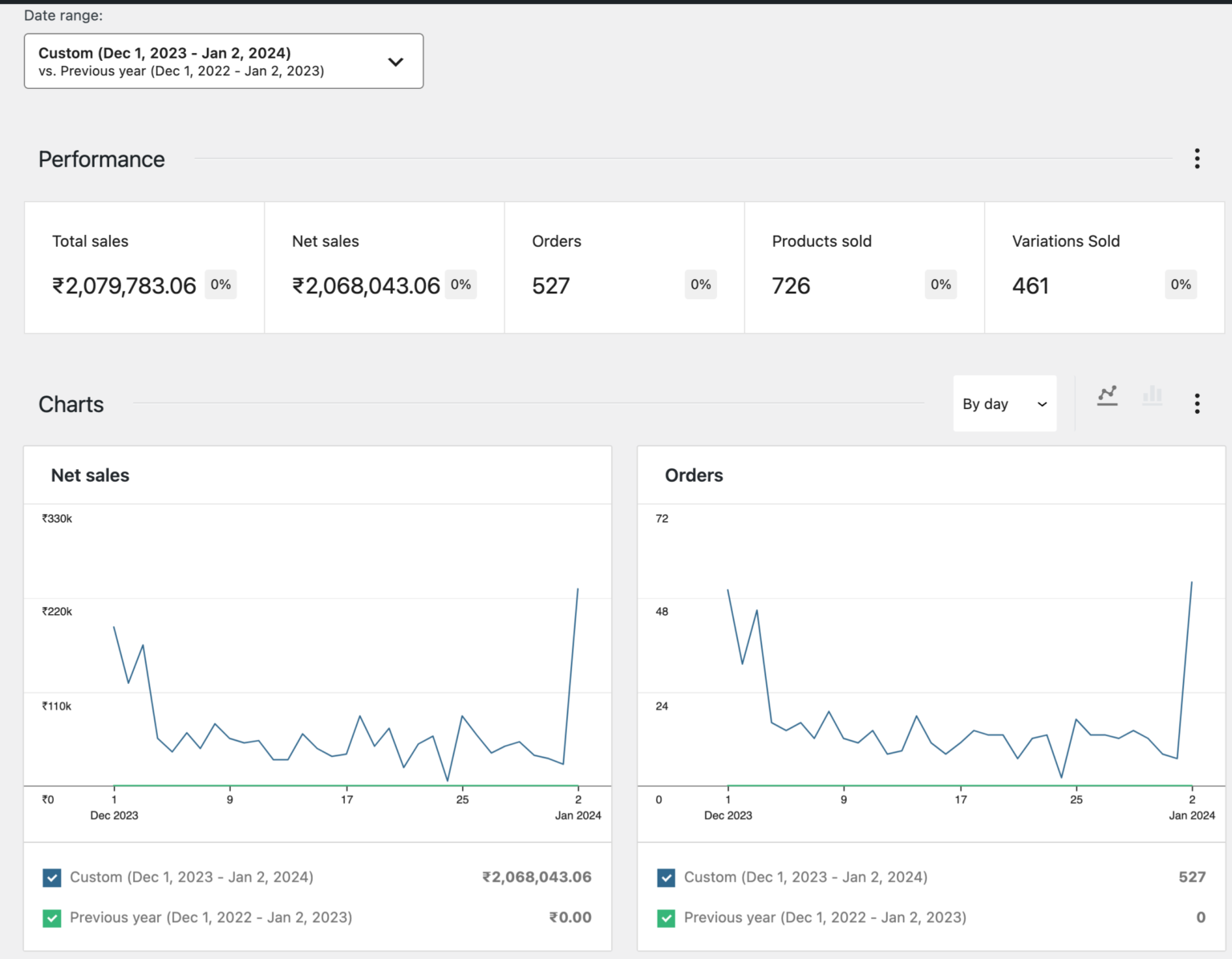Viewport: 1232px width, 959px height.
Task: Open the Charts section options menu
Action: (x=1197, y=403)
